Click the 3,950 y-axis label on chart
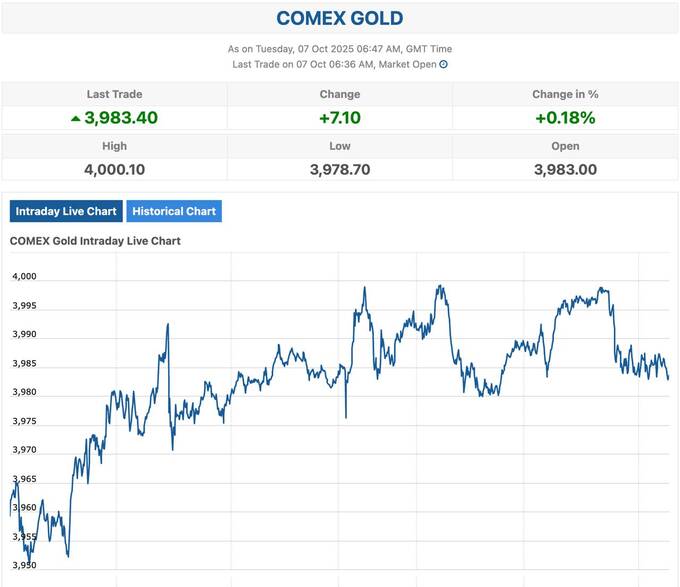 [24, 565]
